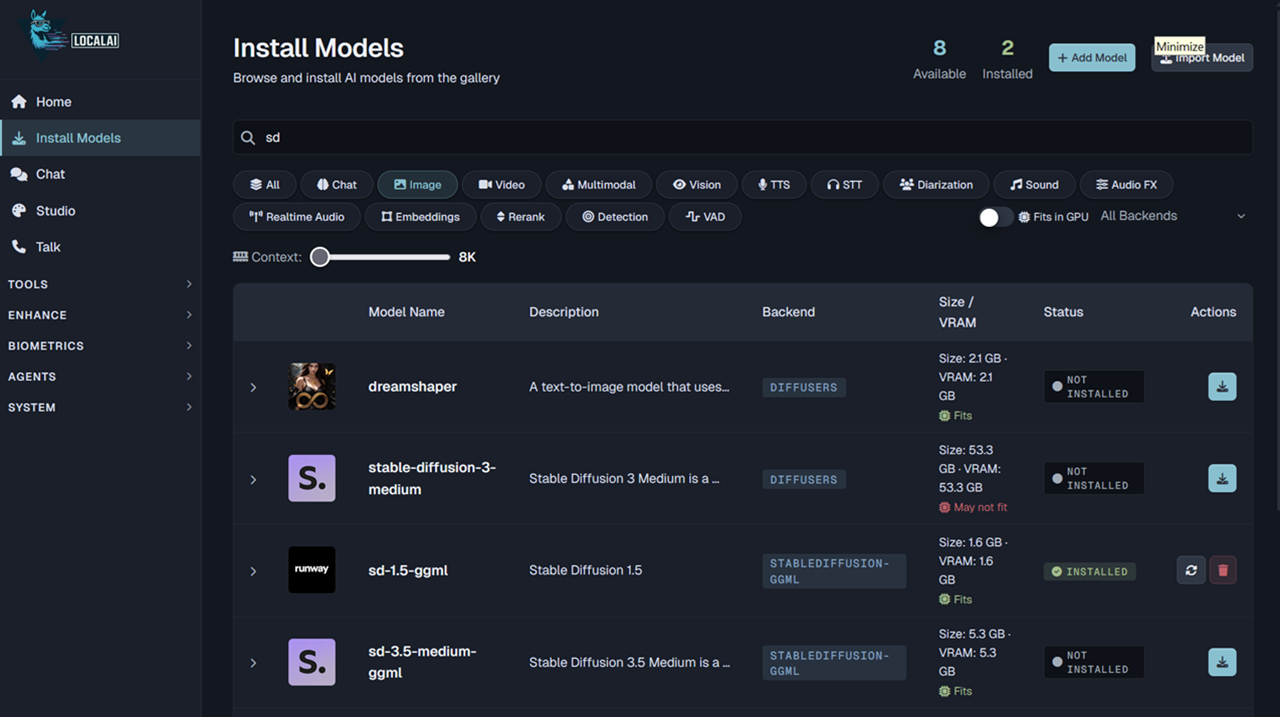Viewport: 1280px width, 720px height.
Task: Expand the BIOMETRICS sidebar section
Action: (100, 346)
